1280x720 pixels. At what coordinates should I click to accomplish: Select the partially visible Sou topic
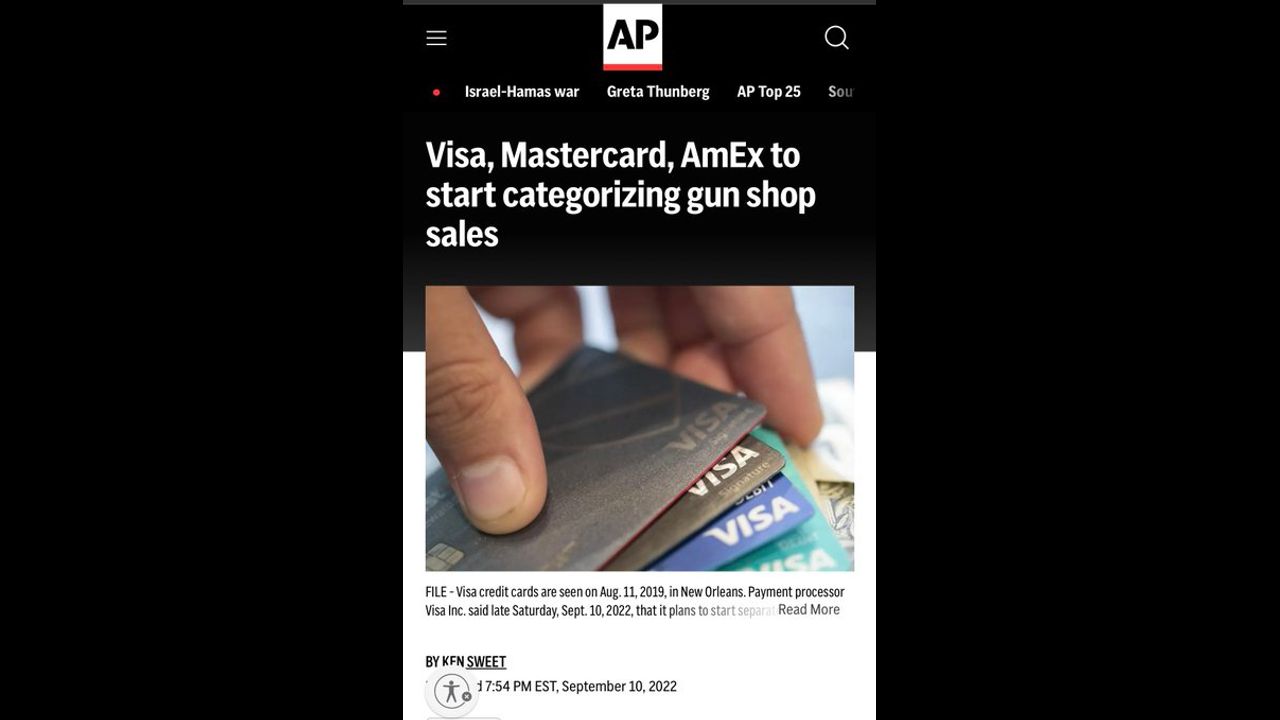click(x=841, y=91)
